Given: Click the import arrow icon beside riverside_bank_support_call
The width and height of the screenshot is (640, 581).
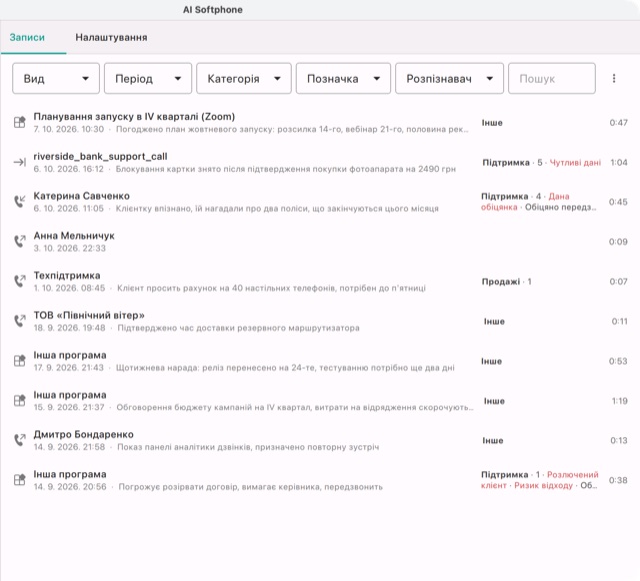Looking at the screenshot, I should click(x=20, y=162).
